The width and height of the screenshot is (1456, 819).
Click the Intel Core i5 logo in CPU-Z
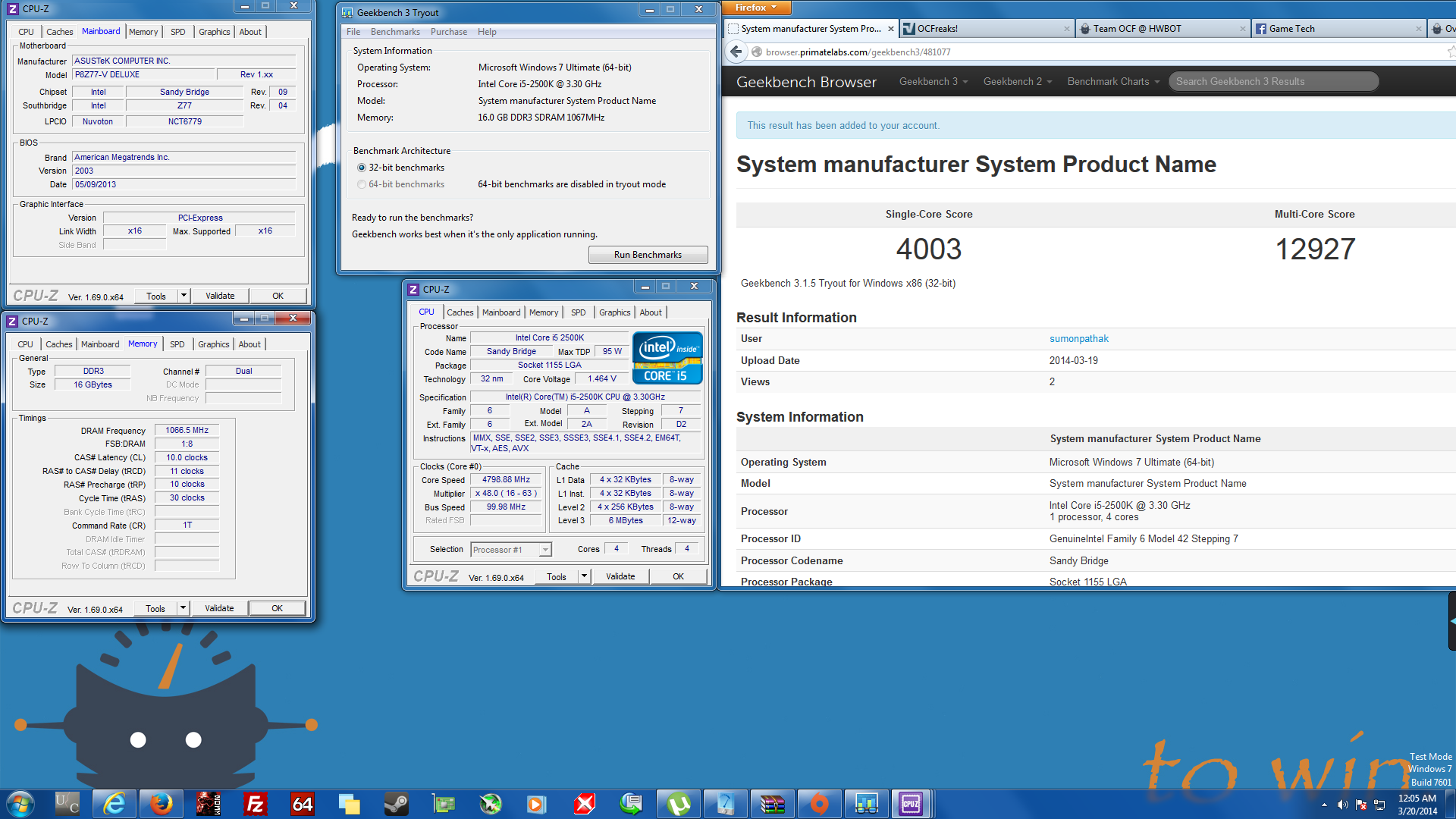coord(667,358)
